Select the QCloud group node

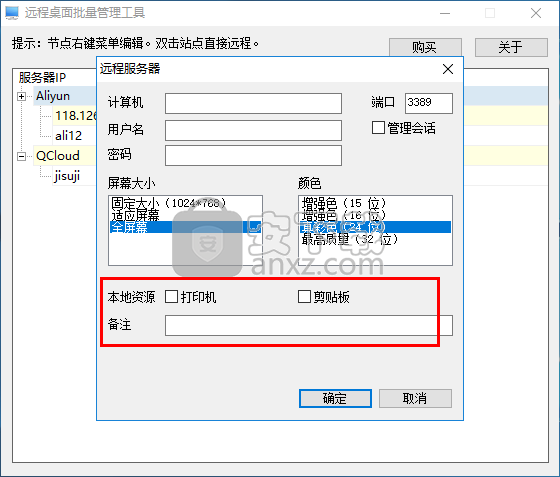click(58, 156)
